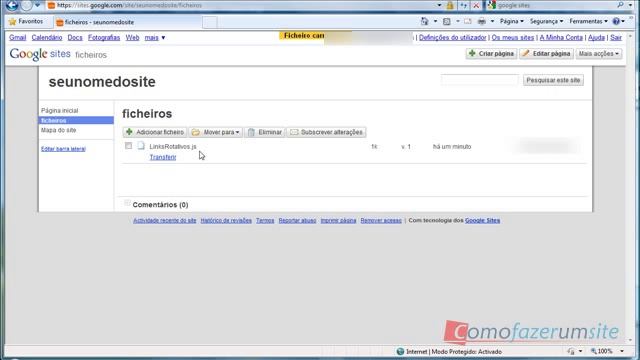Expand the address bar autocomplete dropdown
Screen dimensions: 640x360
[439, 5]
